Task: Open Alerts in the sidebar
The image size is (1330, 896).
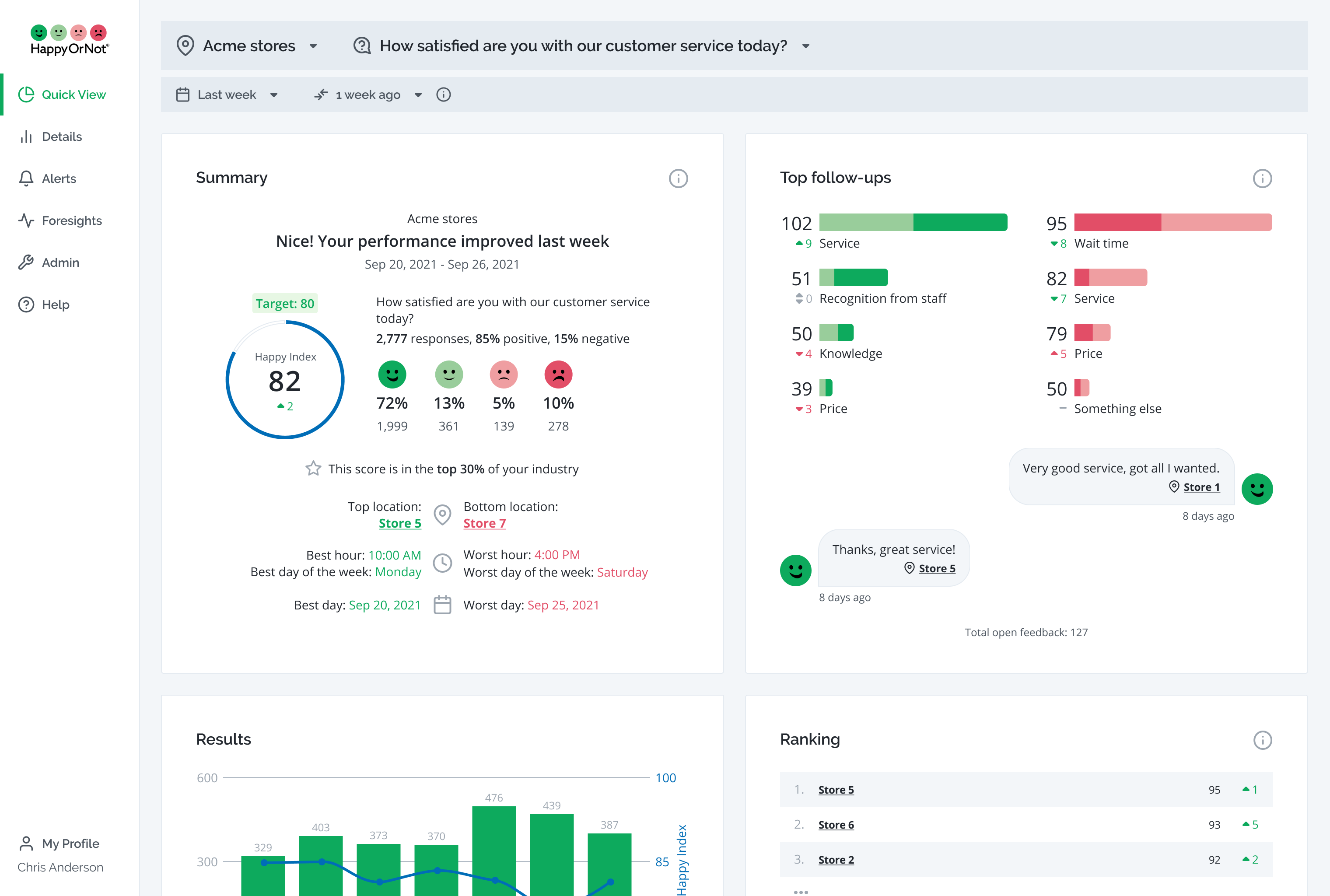Action: [x=59, y=179]
